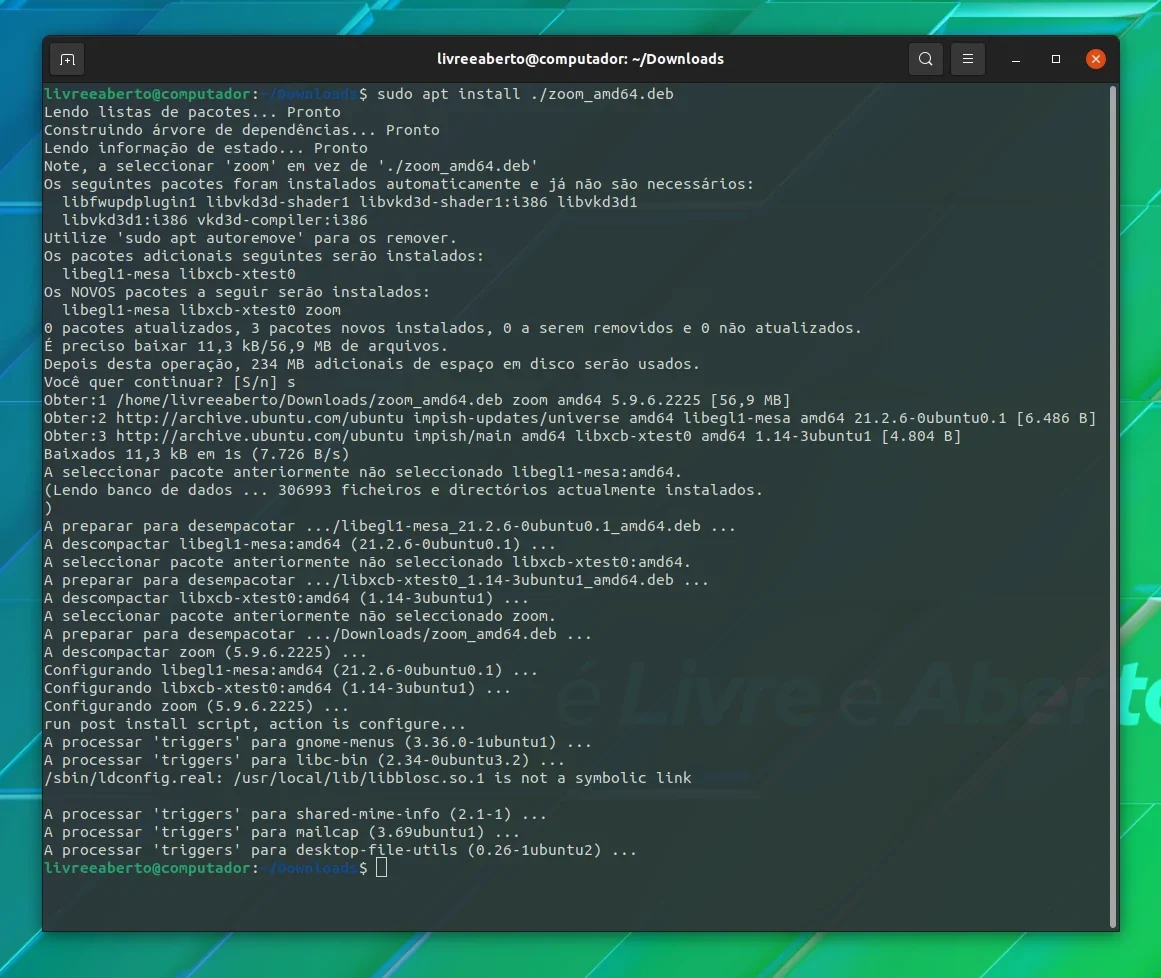Close the terminal window
The width and height of the screenshot is (1161, 978).
tap(1096, 59)
